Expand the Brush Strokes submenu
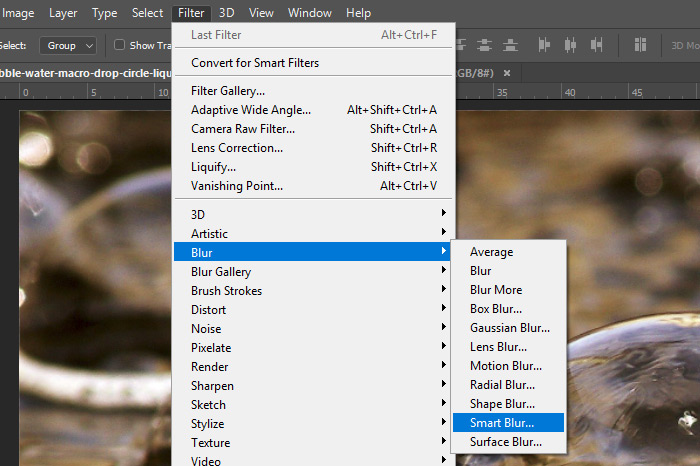 point(313,291)
